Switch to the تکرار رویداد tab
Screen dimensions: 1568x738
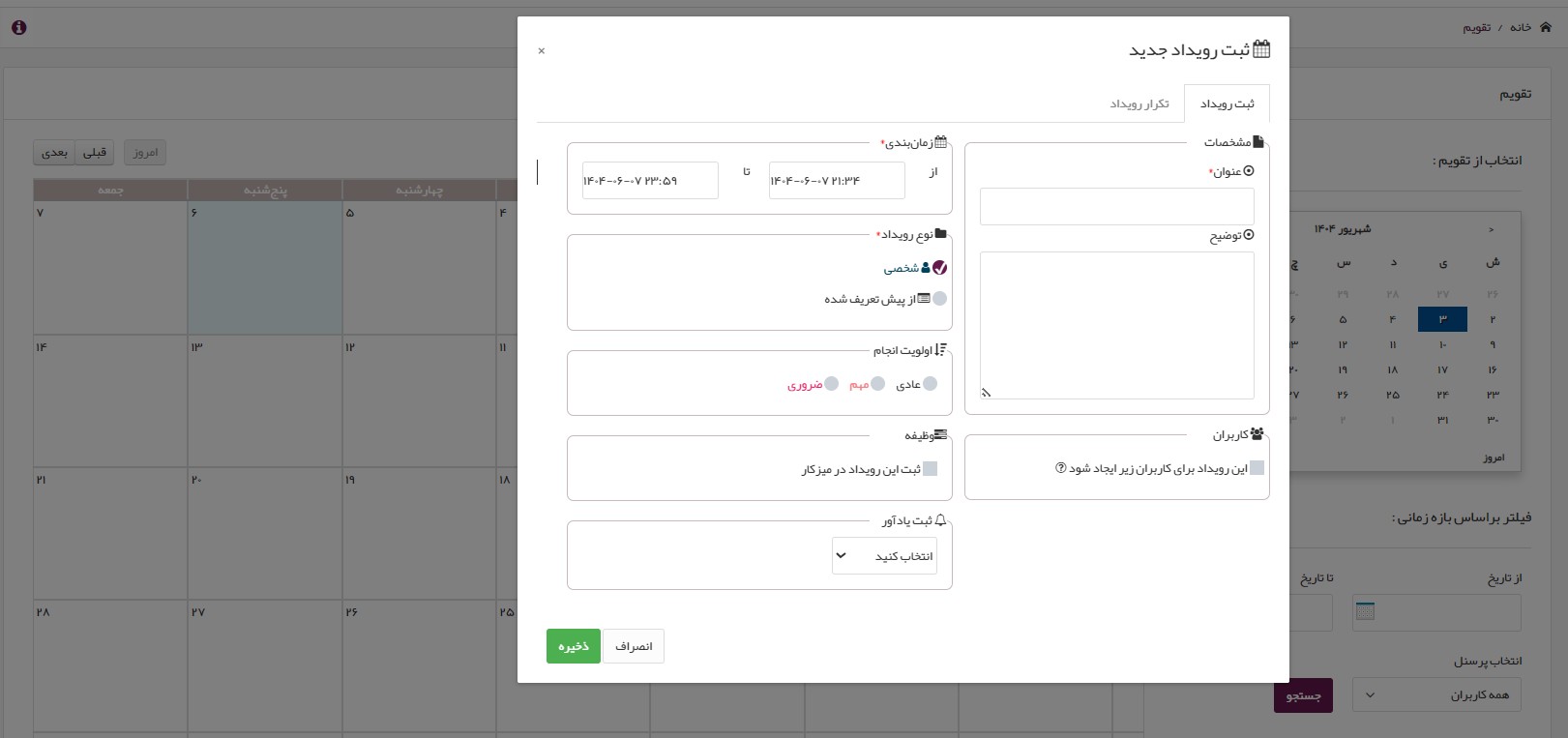pyautogui.click(x=1139, y=103)
